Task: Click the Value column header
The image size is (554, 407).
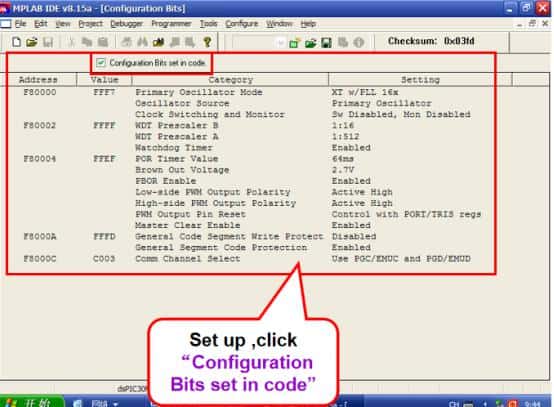Action: click(104, 79)
